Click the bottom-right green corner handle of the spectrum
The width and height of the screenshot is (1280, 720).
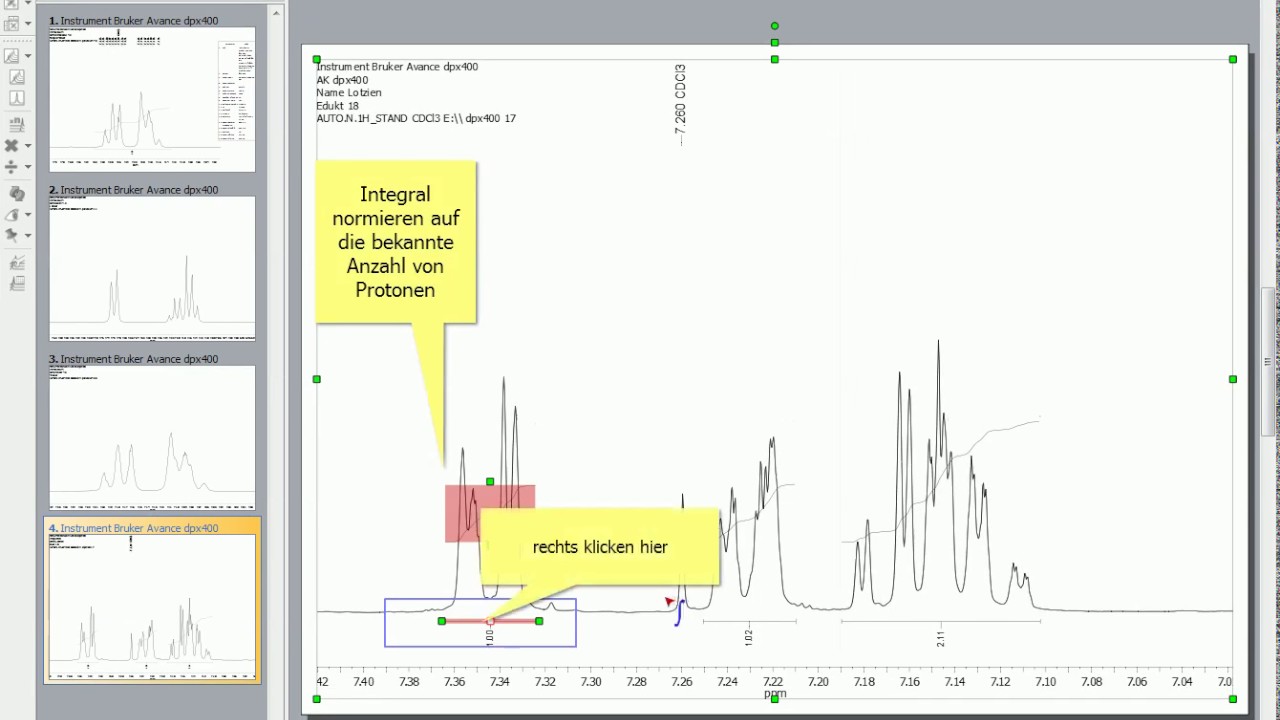click(x=1233, y=699)
